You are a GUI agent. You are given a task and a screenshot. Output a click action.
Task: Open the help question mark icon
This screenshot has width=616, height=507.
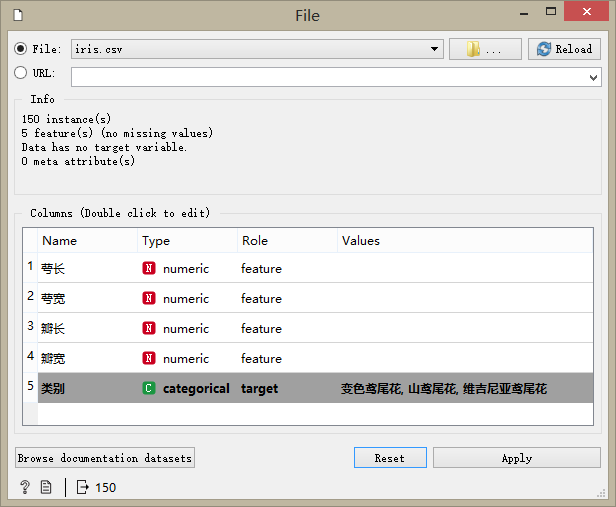tap(25, 487)
